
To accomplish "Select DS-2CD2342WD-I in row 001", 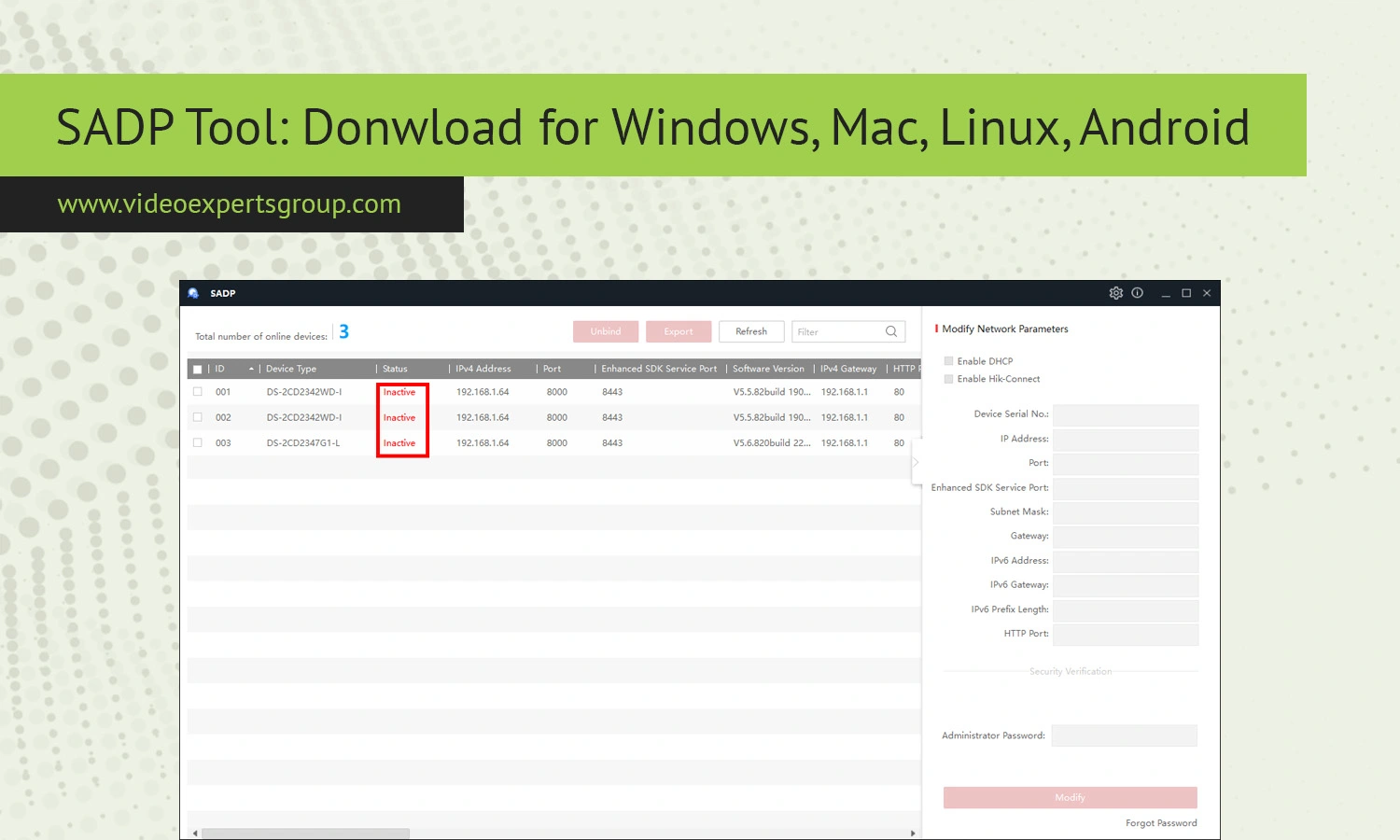I will click(x=304, y=392).
